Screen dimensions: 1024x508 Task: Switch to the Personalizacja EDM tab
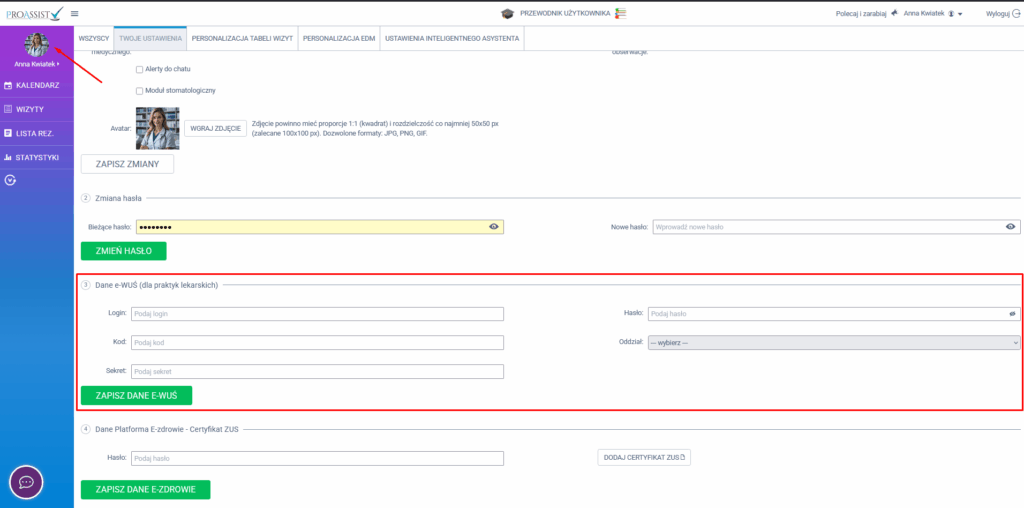pos(338,37)
